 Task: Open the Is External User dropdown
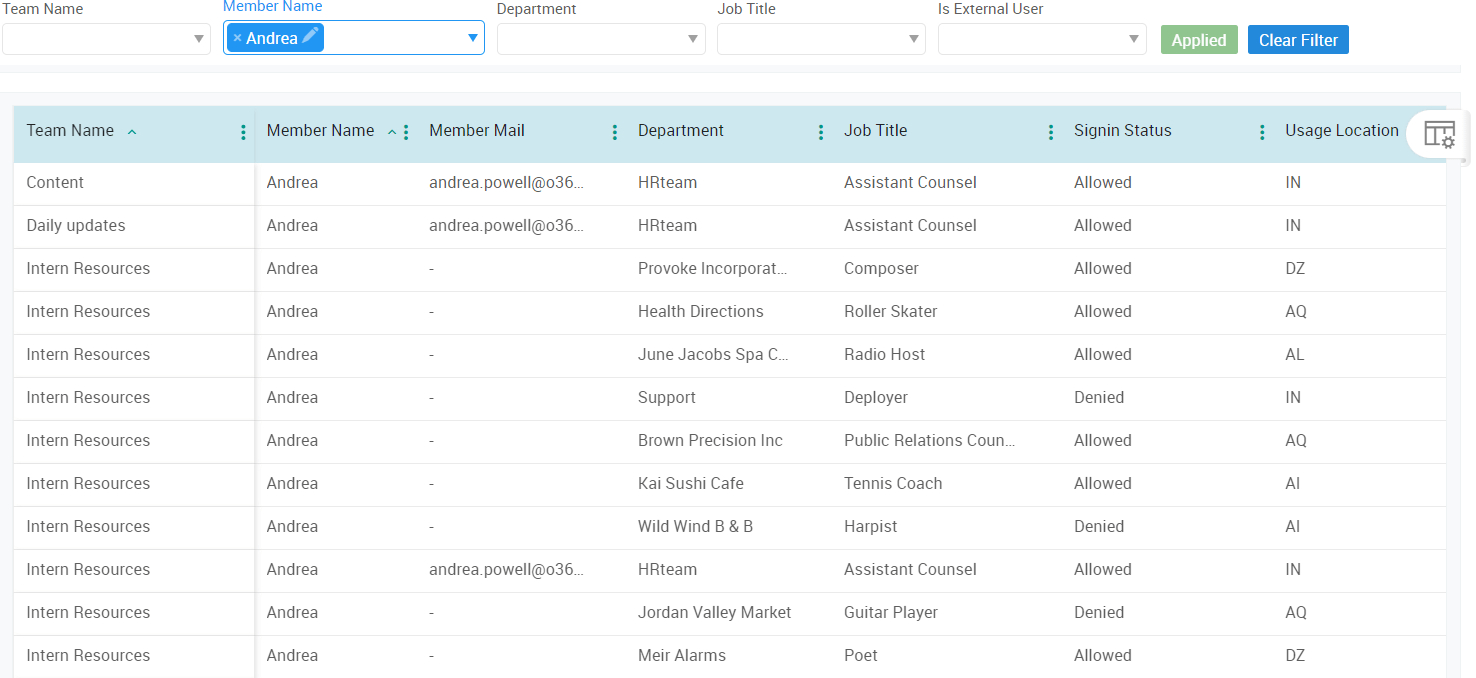[1132, 39]
